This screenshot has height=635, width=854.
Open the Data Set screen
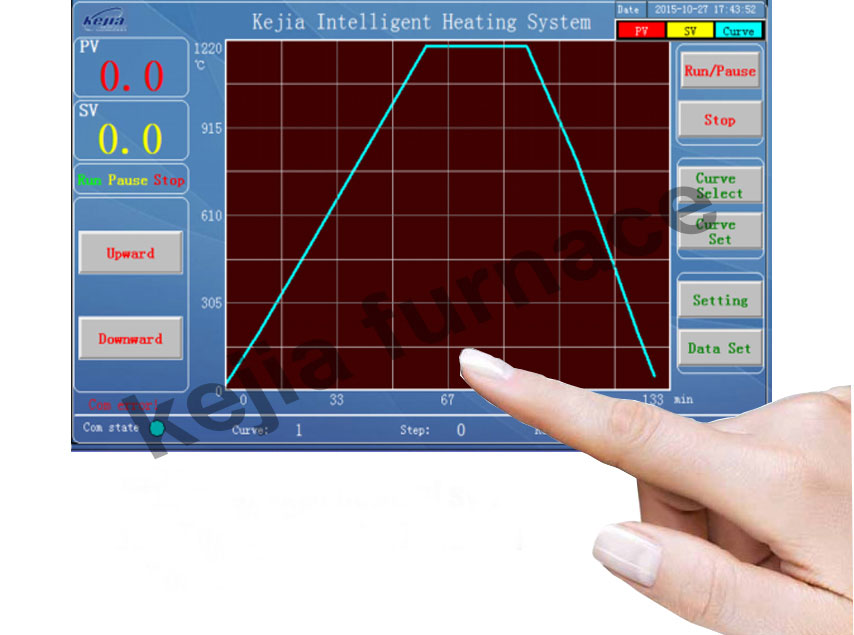719,348
